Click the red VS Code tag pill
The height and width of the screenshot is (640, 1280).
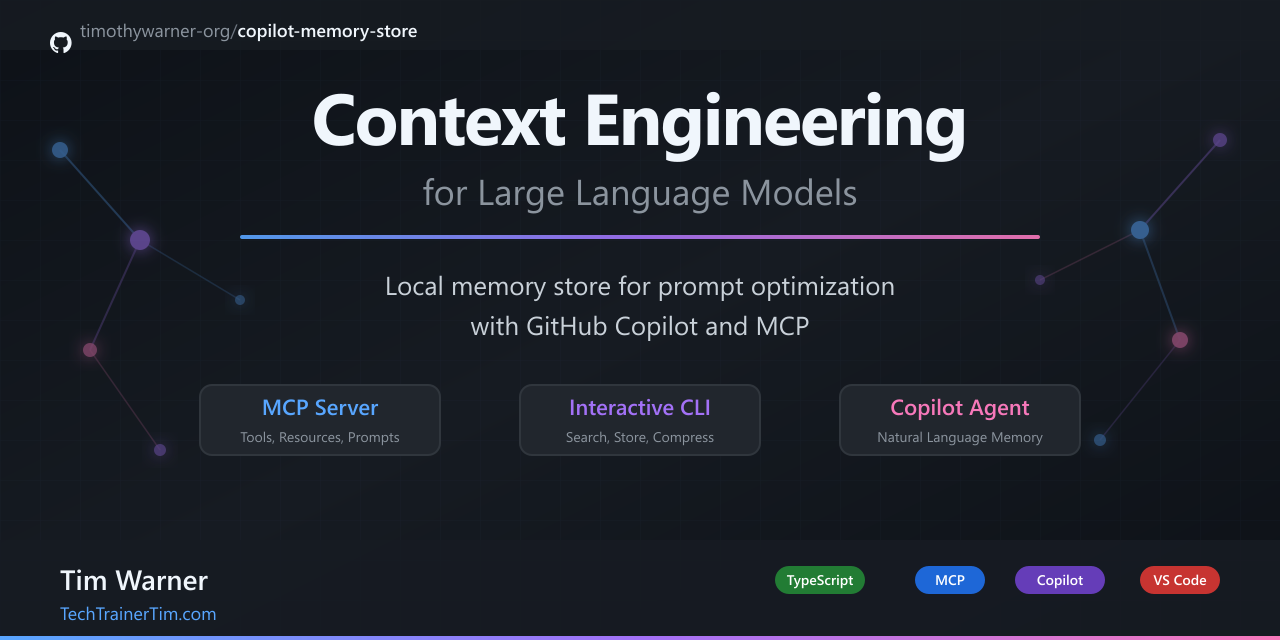coord(1180,580)
